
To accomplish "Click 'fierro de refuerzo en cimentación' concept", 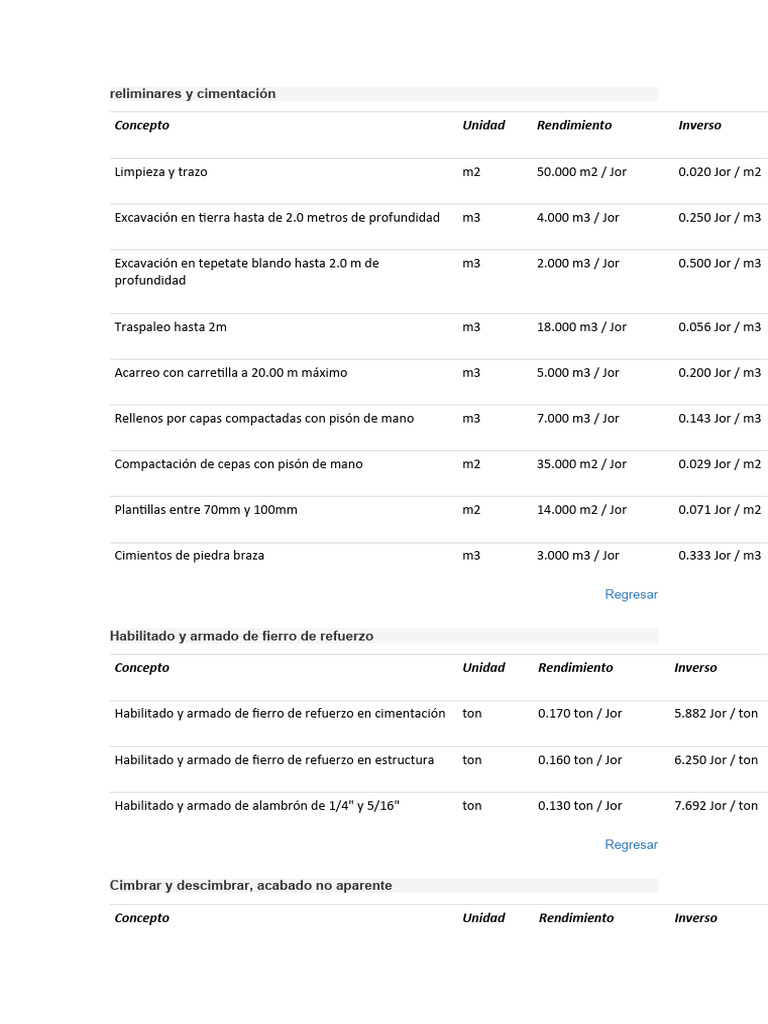I will click(x=280, y=714).
